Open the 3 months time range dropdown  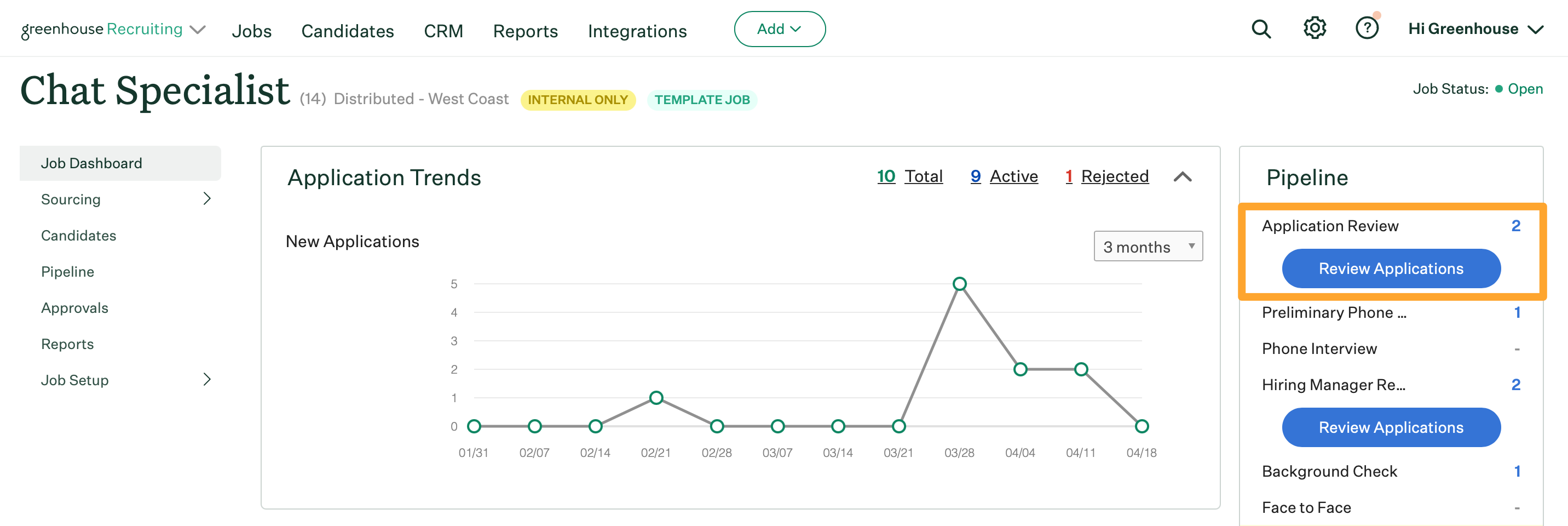[x=1148, y=246]
